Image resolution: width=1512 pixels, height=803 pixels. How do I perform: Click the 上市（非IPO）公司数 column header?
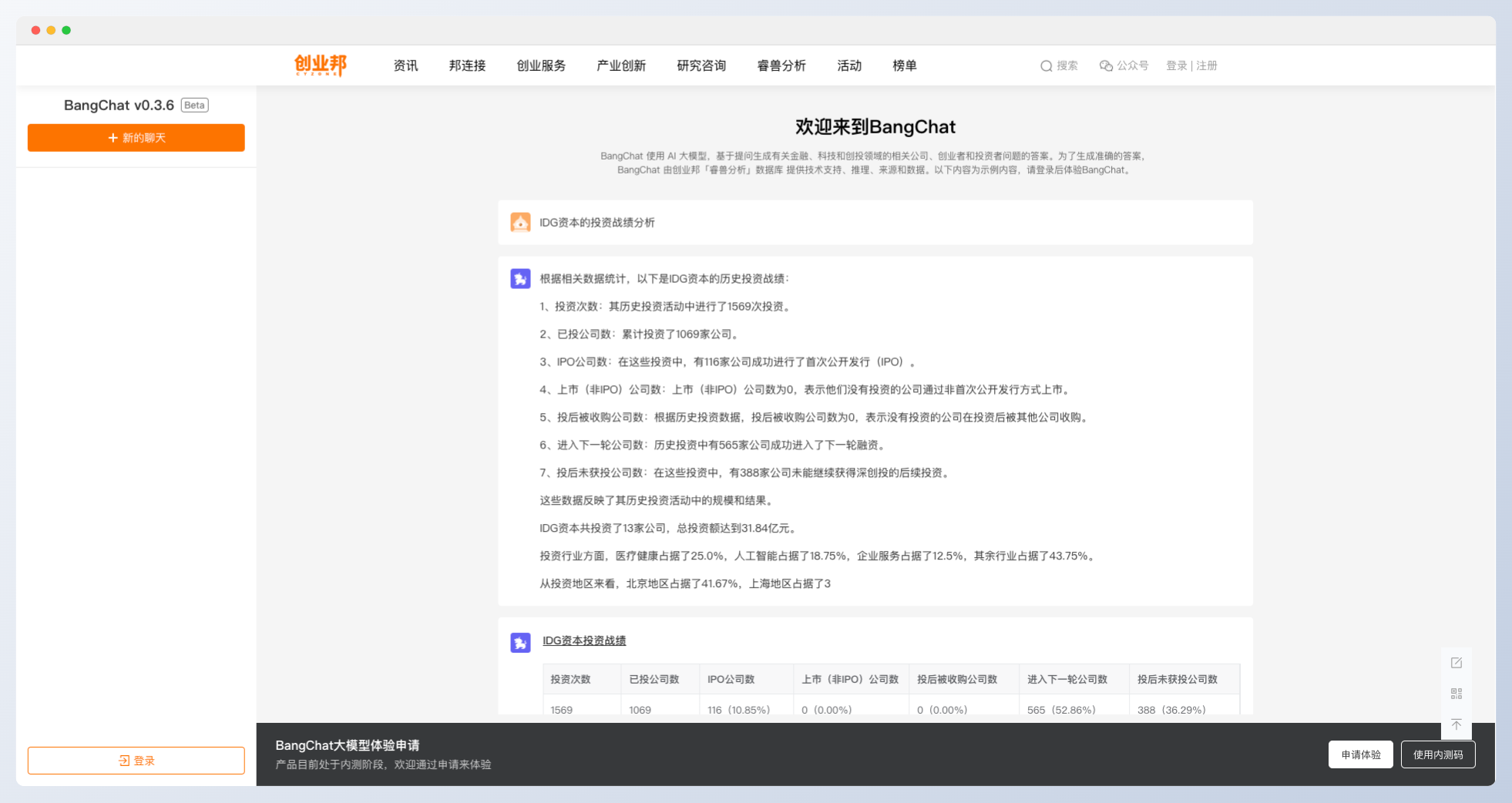(850, 680)
